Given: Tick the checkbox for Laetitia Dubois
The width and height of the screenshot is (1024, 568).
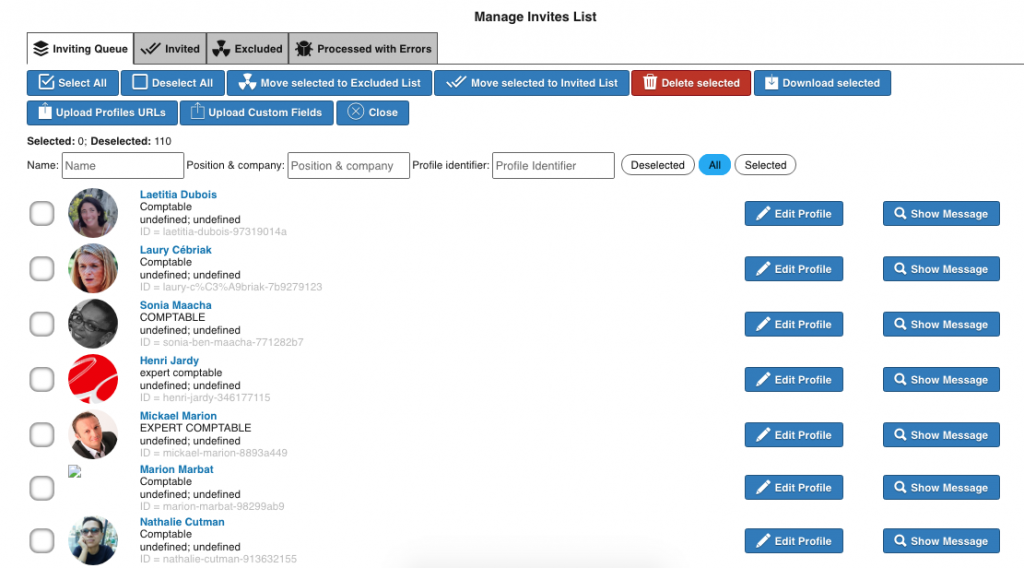Looking at the screenshot, I should (x=42, y=213).
